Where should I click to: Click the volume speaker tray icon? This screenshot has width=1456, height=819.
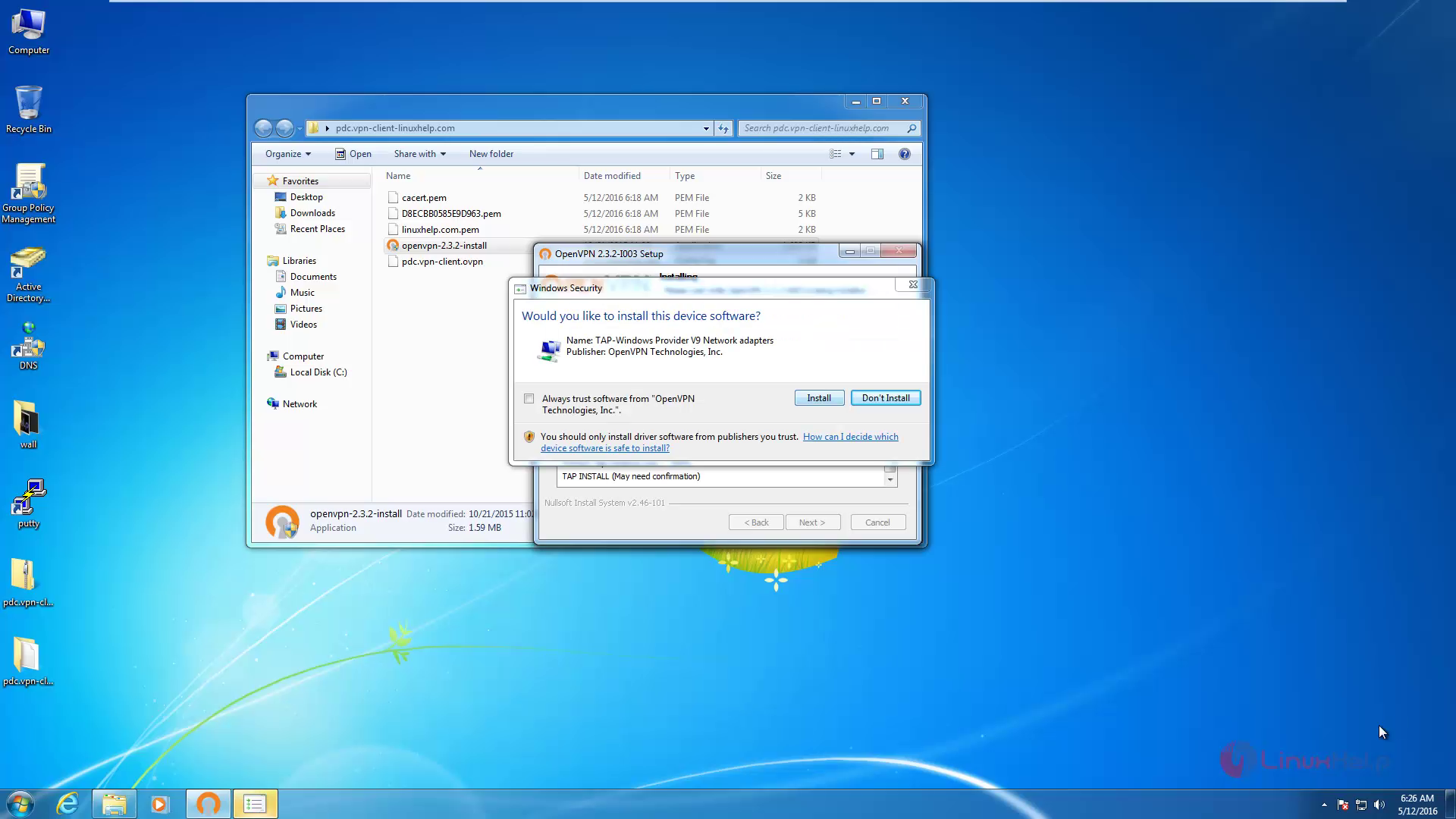click(x=1379, y=805)
